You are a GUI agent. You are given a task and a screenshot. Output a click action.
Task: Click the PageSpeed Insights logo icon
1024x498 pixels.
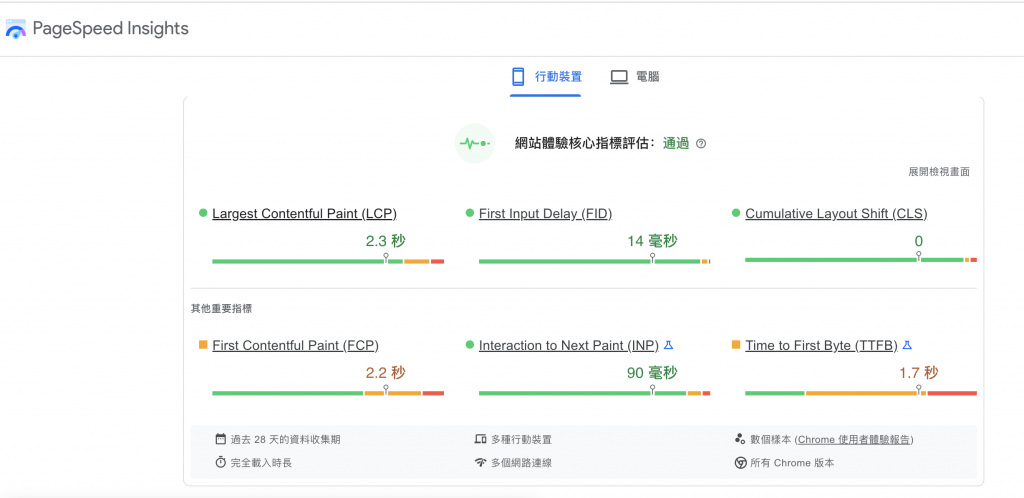tap(15, 29)
